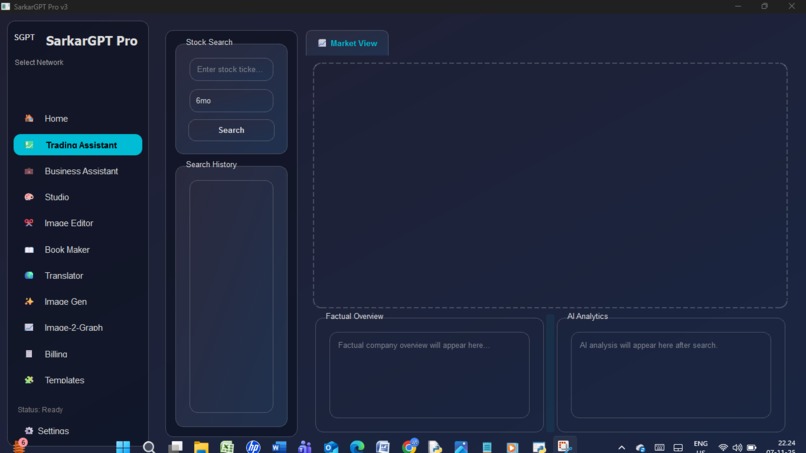Click the Factual company overview text box
The width and height of the screenshot is (806, 453).
point(429,375)
